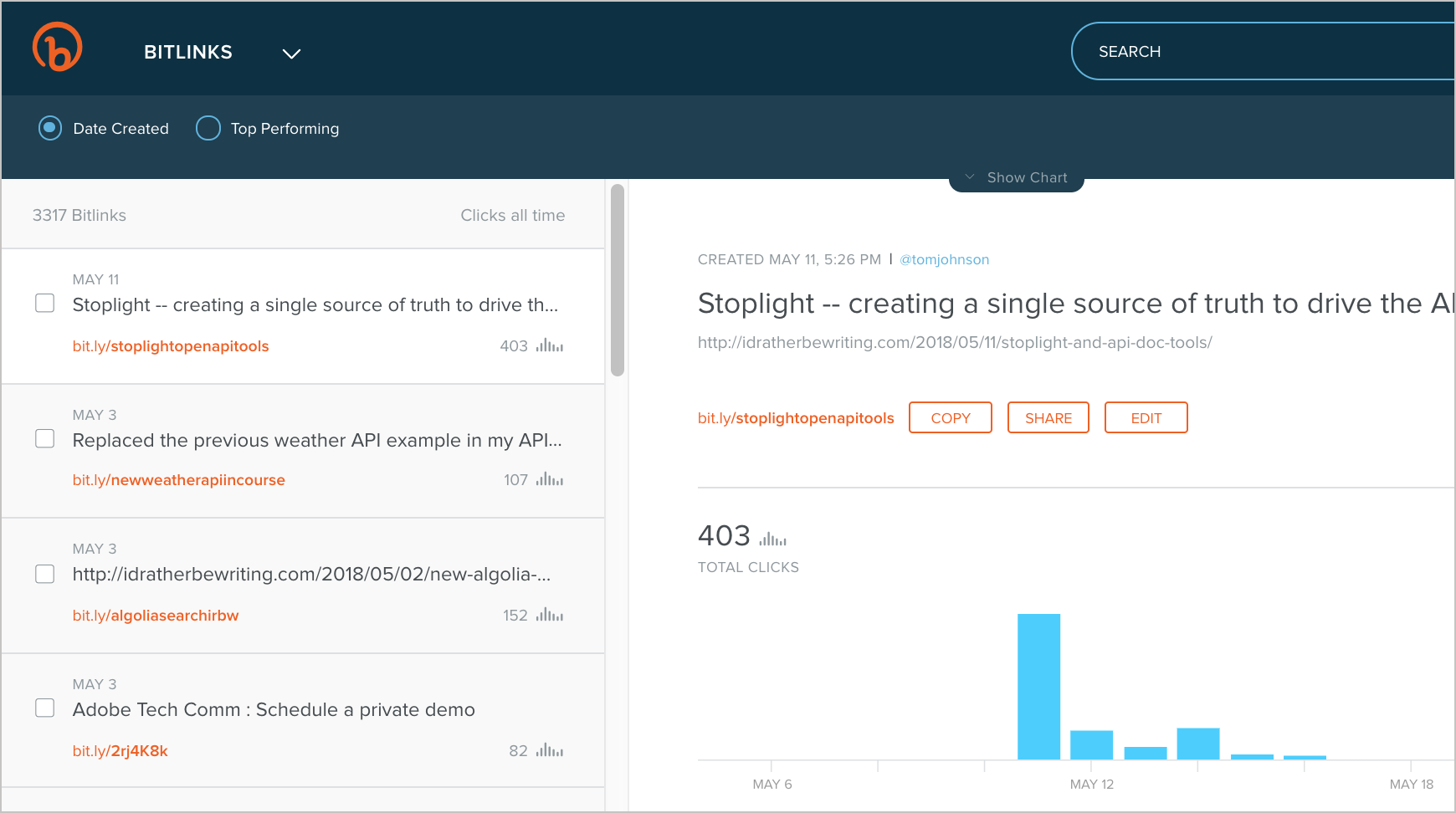The width and height of the screenshot is (1456, 813).
Task: Click the Stoplight detail pane heading
Action: click(x=1076, y=303)
